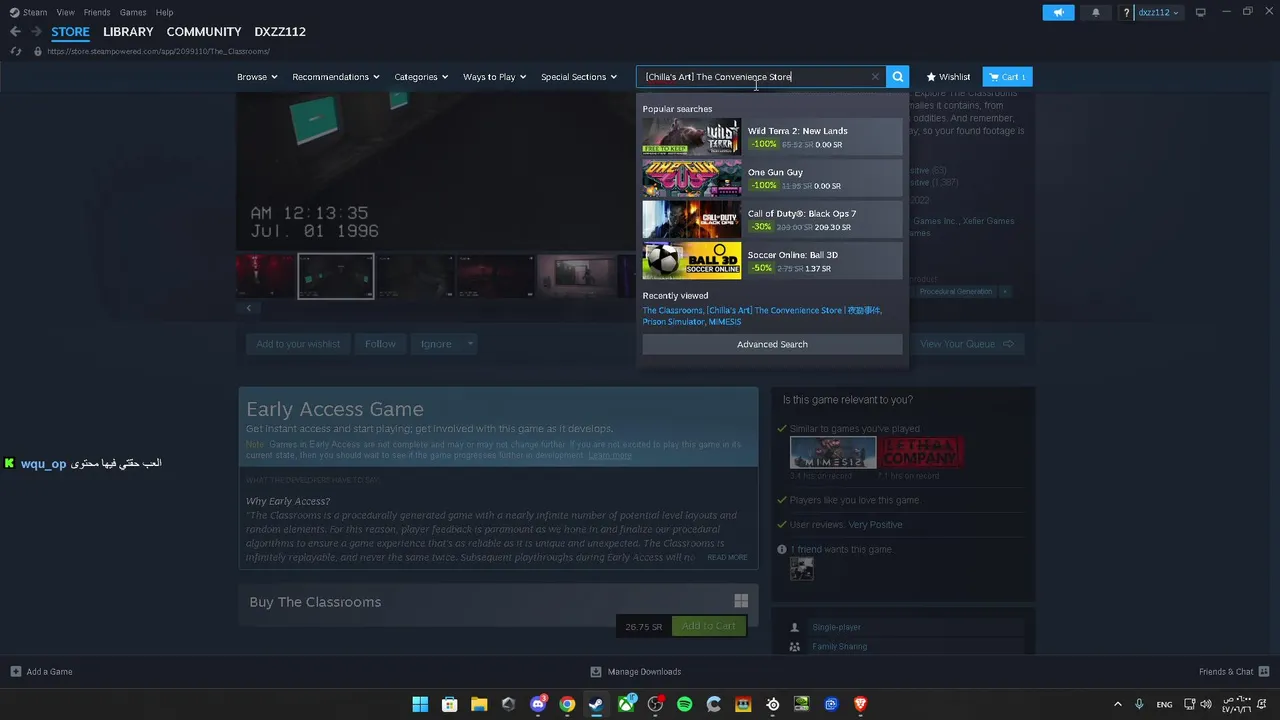The image size is (1280, 720).
Task: Click the blue search magnifier button
Action: [898, 77]
